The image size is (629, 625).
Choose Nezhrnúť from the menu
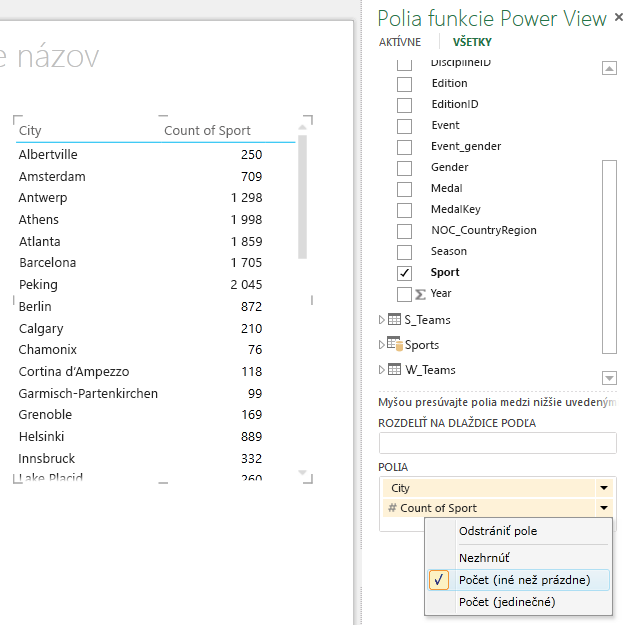tap(519, 558)
